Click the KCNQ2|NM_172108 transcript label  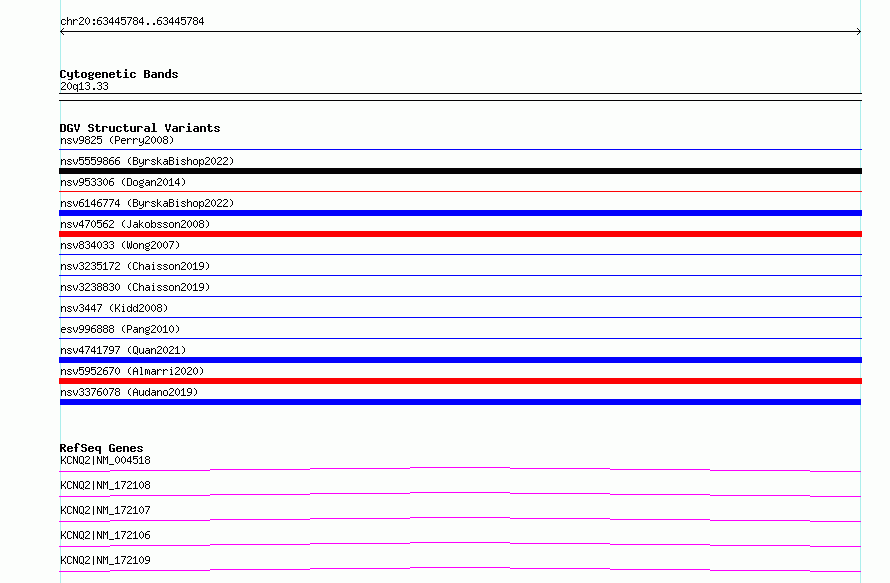point(106,485)
